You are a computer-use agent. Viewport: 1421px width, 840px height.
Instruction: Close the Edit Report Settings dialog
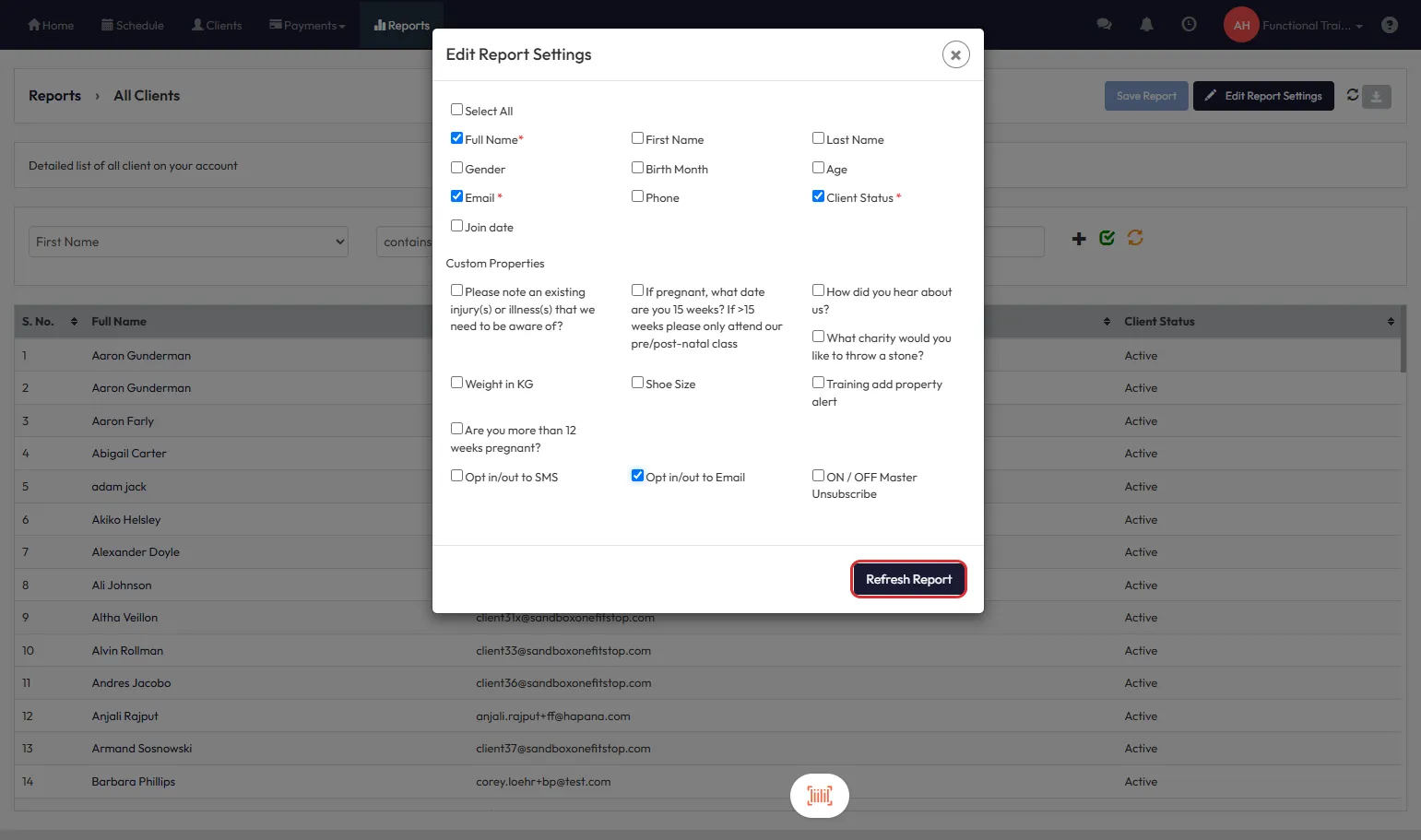(955, 55)
